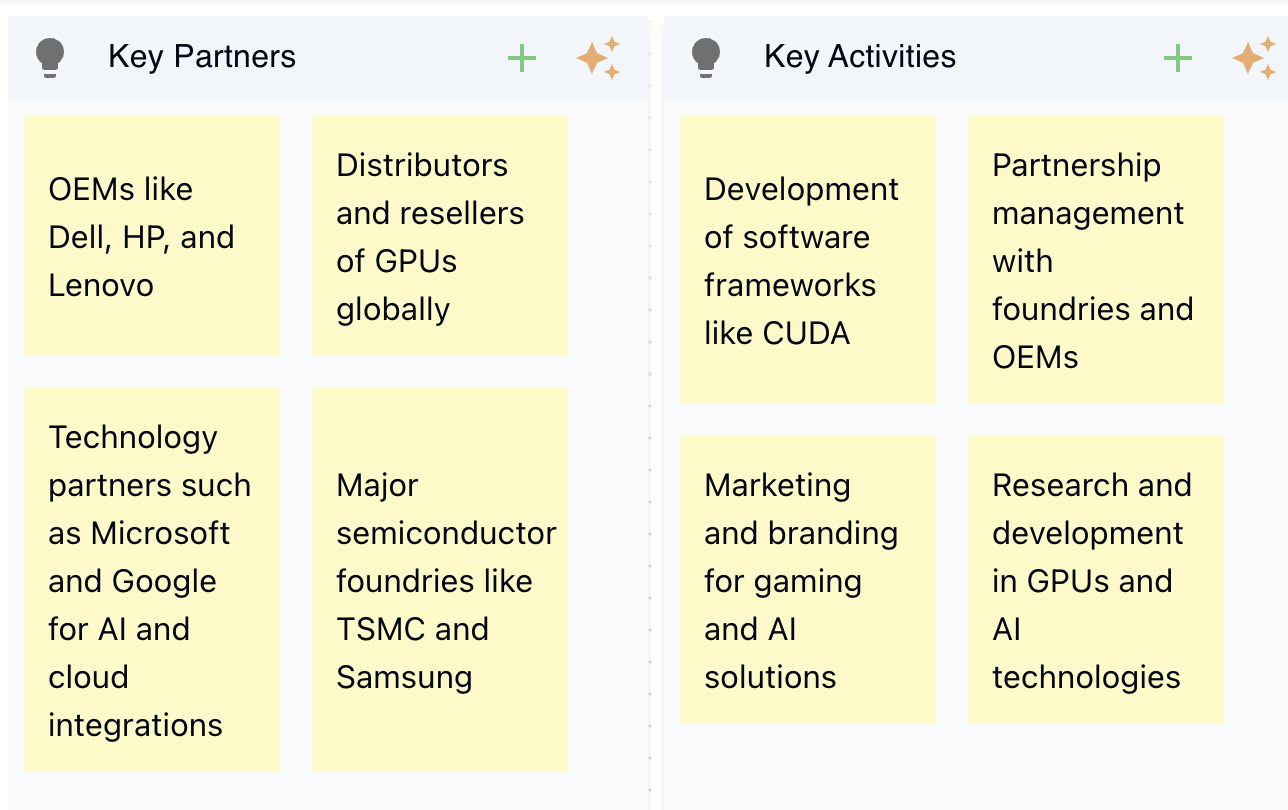Click empty space below the Key Activities notes
This screenshot has height=810, width=1288.
950,768
